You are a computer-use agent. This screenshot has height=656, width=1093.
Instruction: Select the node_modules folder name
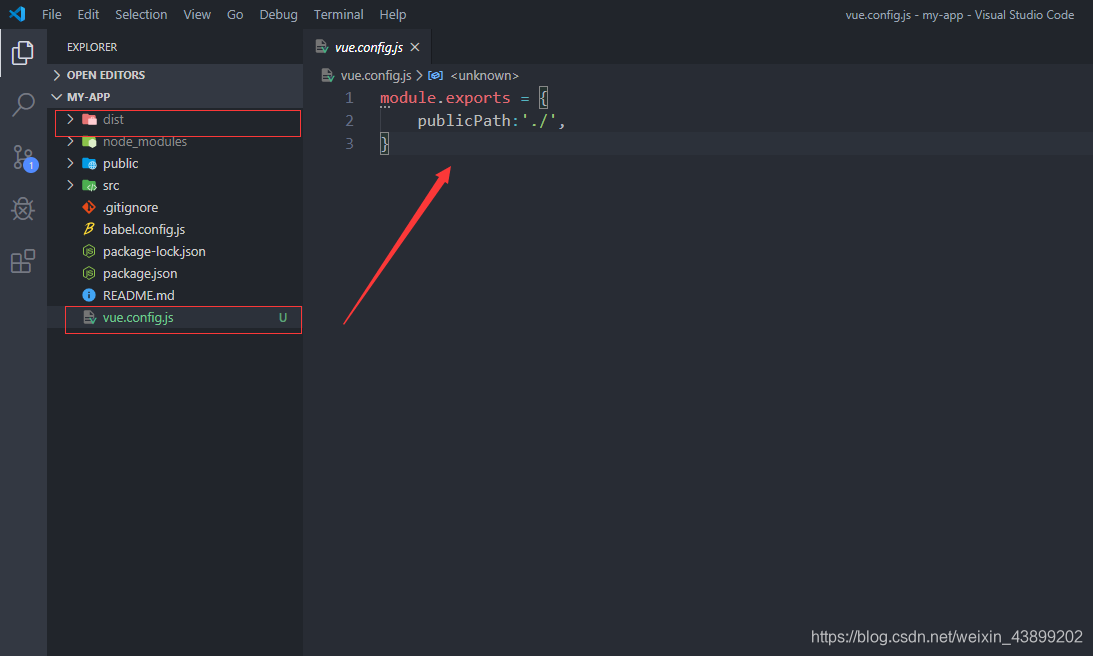pos(145,142)
